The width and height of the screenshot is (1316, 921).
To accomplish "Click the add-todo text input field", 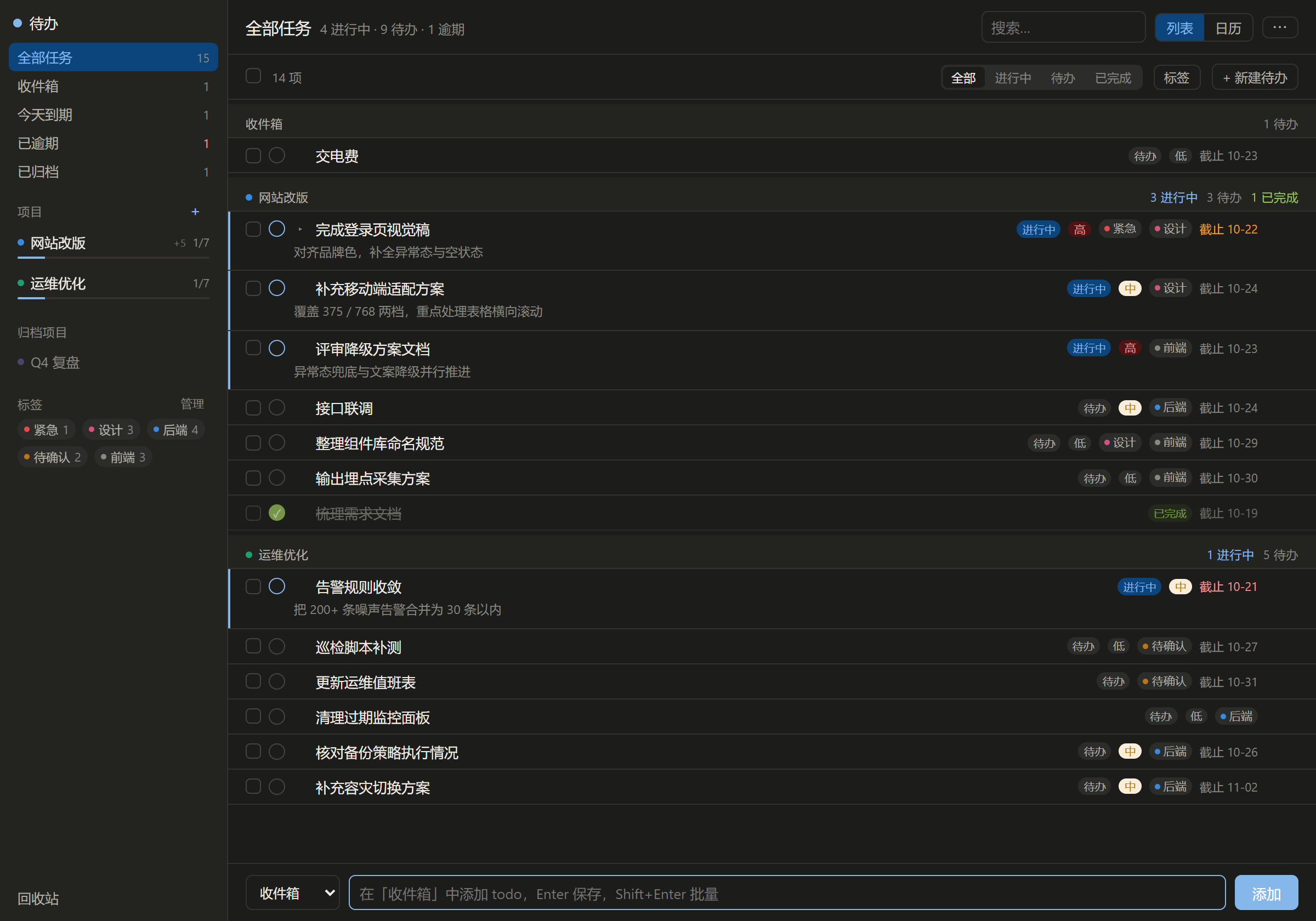I will 787,893.
